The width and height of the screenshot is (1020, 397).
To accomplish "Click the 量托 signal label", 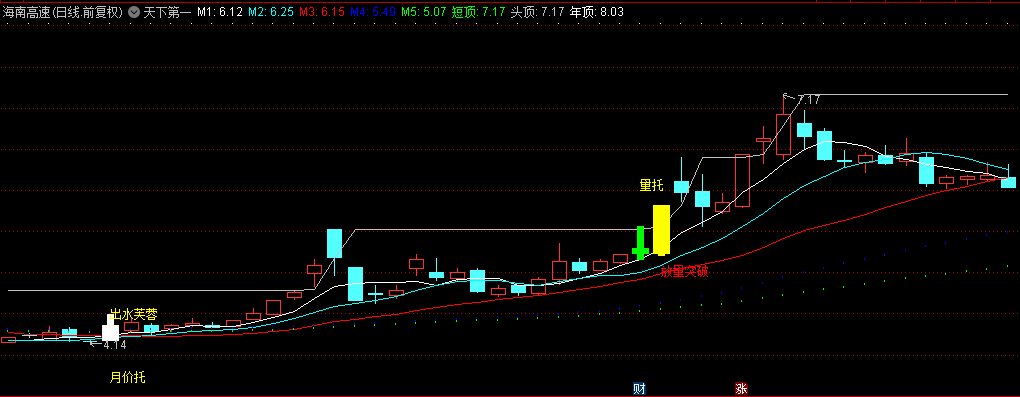I will [651, 186].
